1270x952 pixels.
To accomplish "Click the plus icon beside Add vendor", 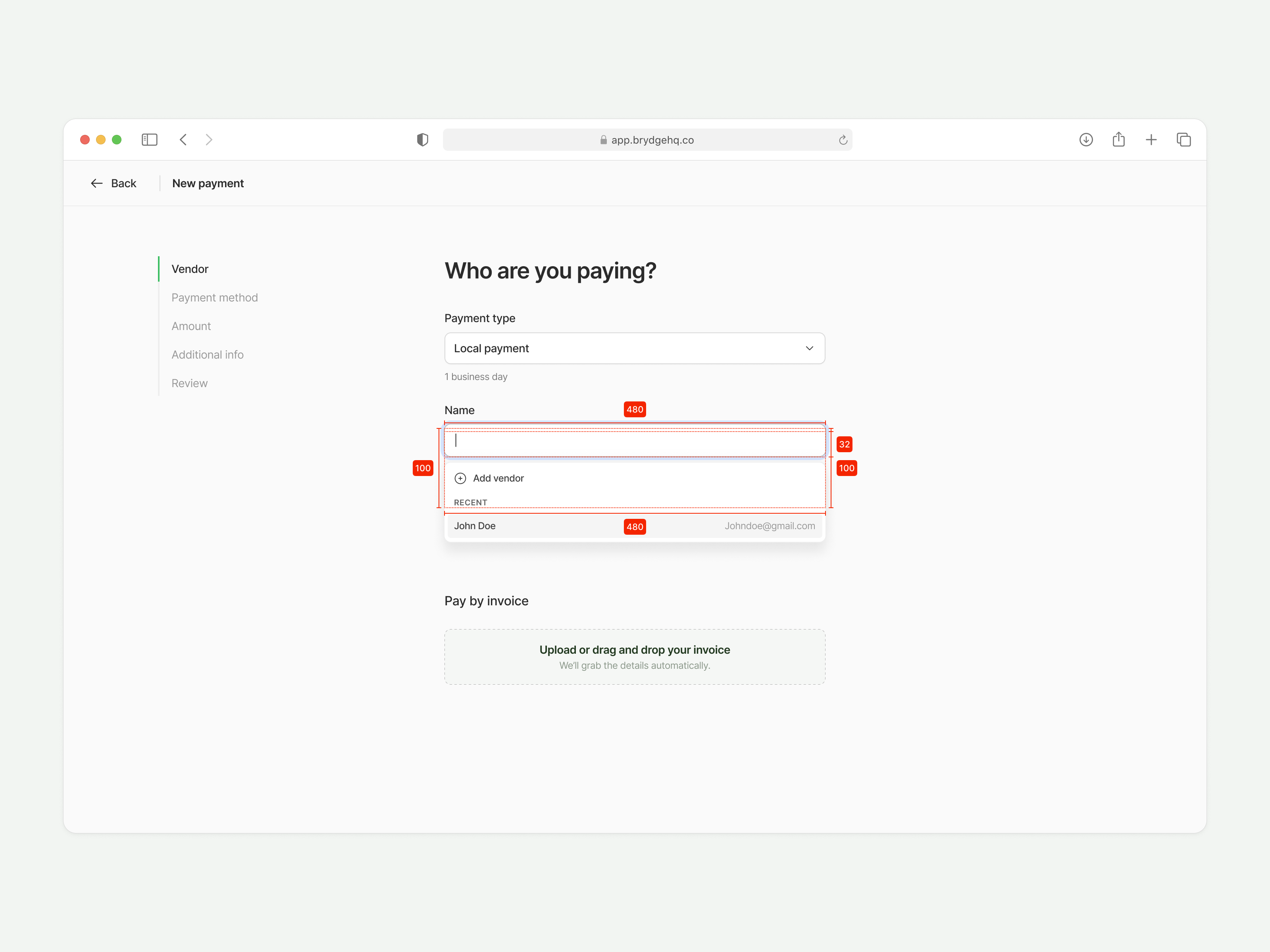I will pos(460,478).
